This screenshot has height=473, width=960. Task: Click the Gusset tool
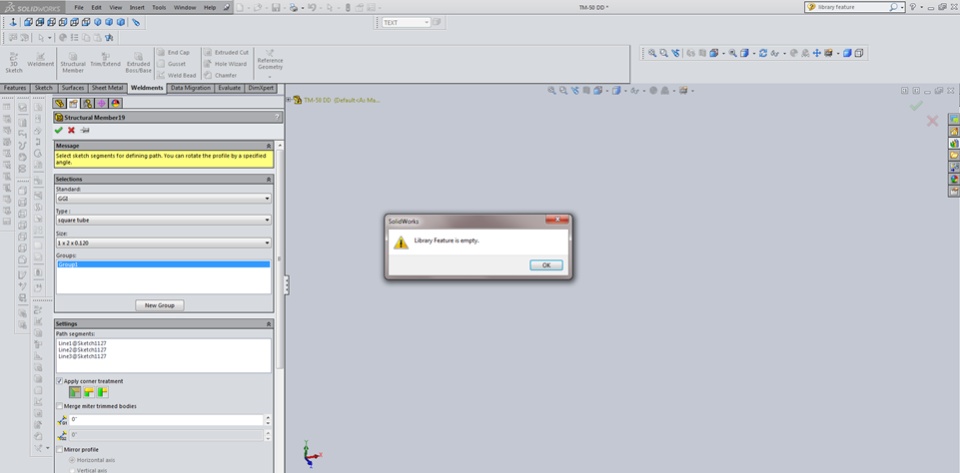pos(172,64)
